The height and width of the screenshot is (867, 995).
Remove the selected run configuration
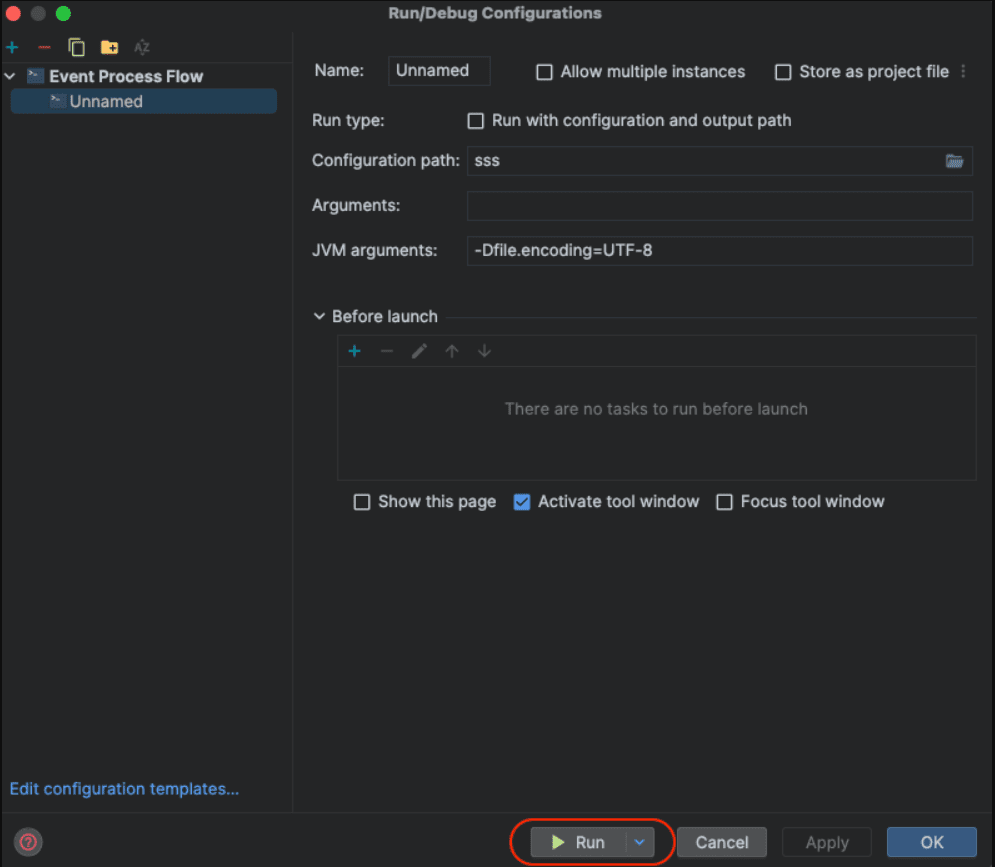pos(43,47)
